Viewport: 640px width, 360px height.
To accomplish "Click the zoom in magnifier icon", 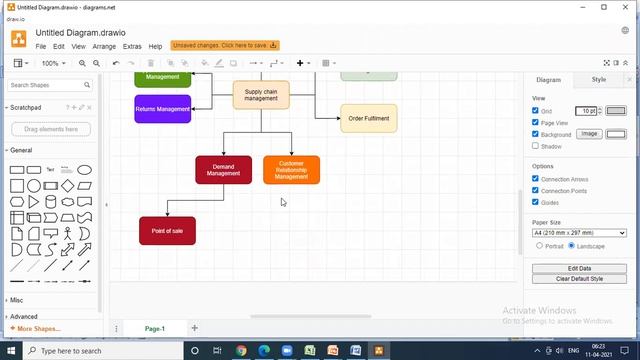I will click(82, 63).
